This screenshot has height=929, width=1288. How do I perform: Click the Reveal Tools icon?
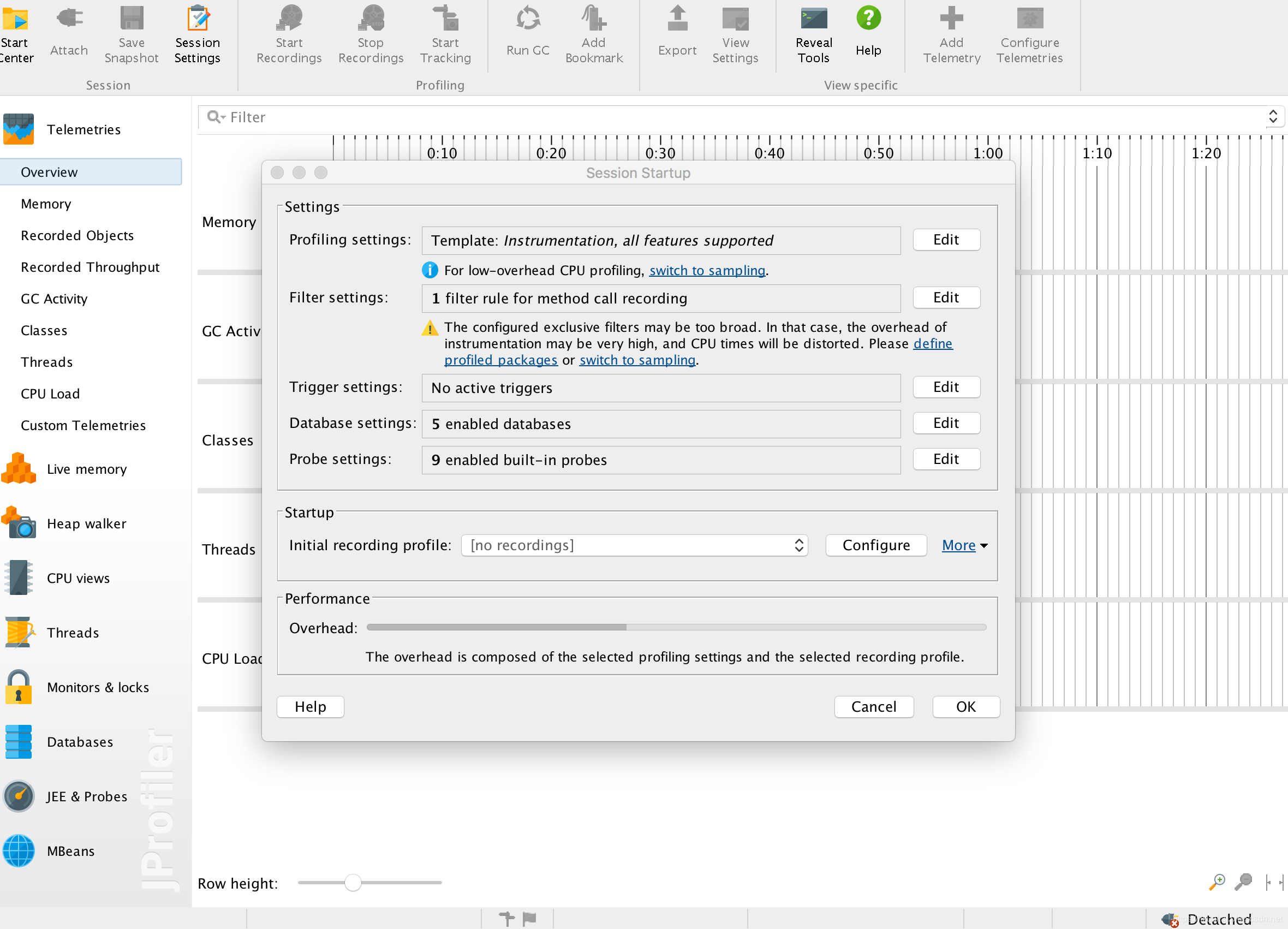click(814, 18)
